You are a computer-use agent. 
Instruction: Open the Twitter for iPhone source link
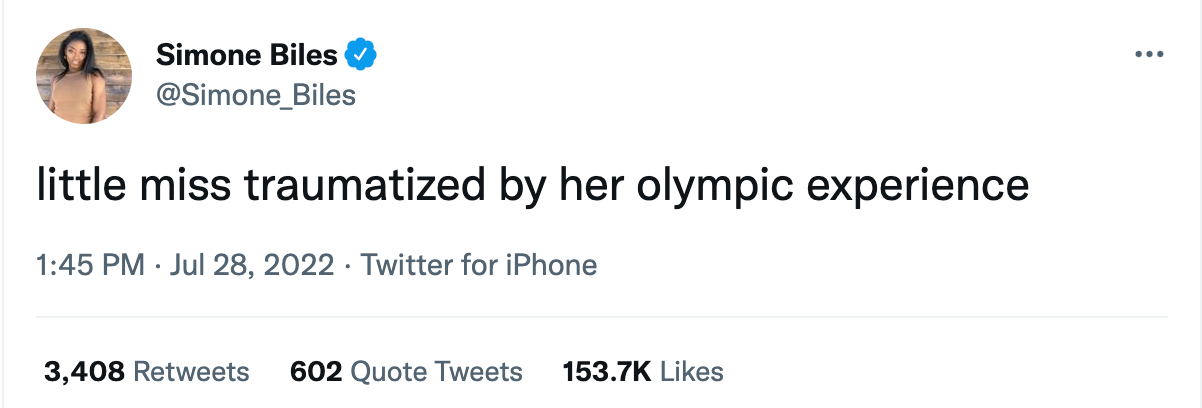[478, 265]
